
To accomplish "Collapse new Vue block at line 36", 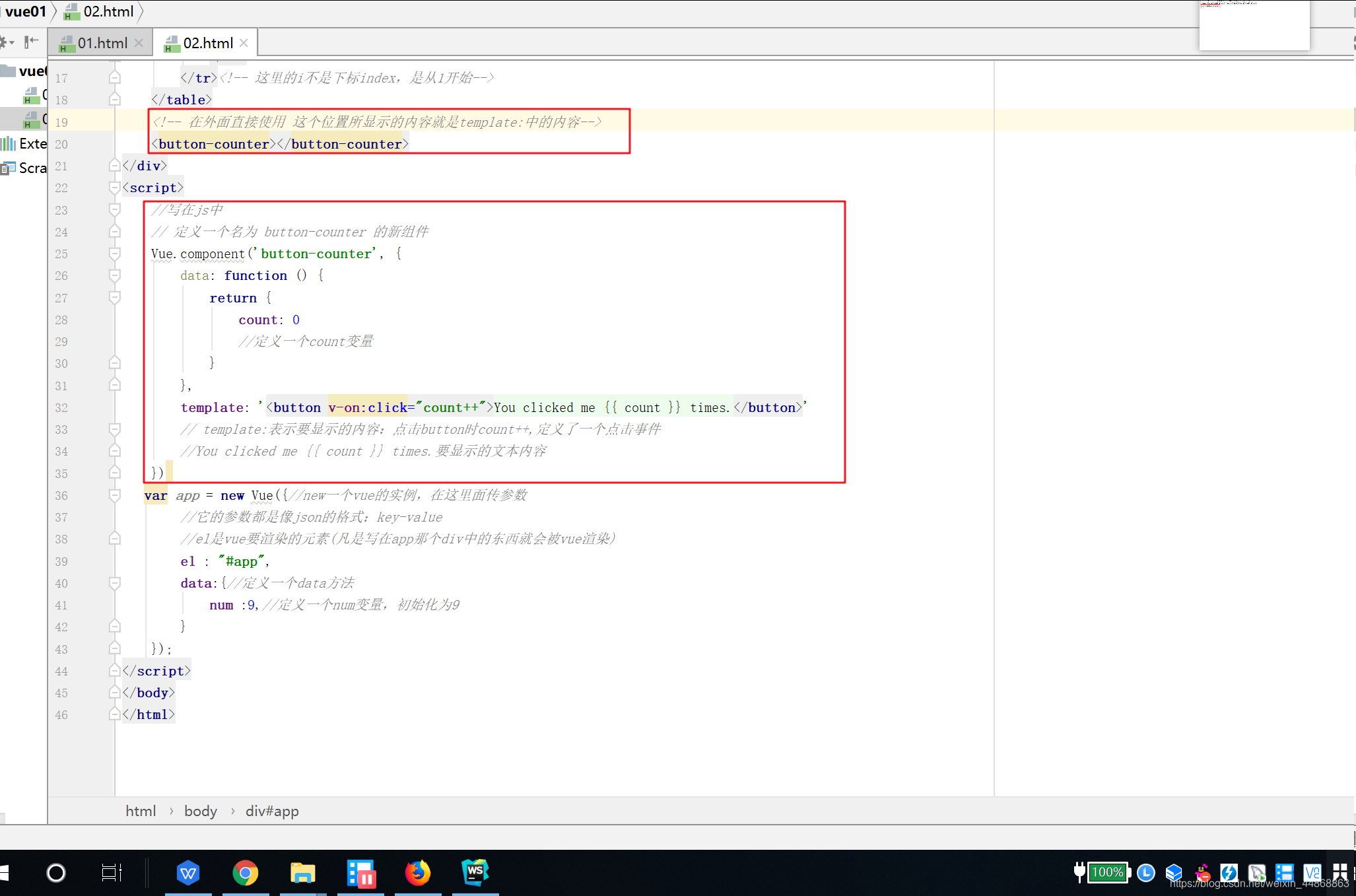I will pos(114,496).
